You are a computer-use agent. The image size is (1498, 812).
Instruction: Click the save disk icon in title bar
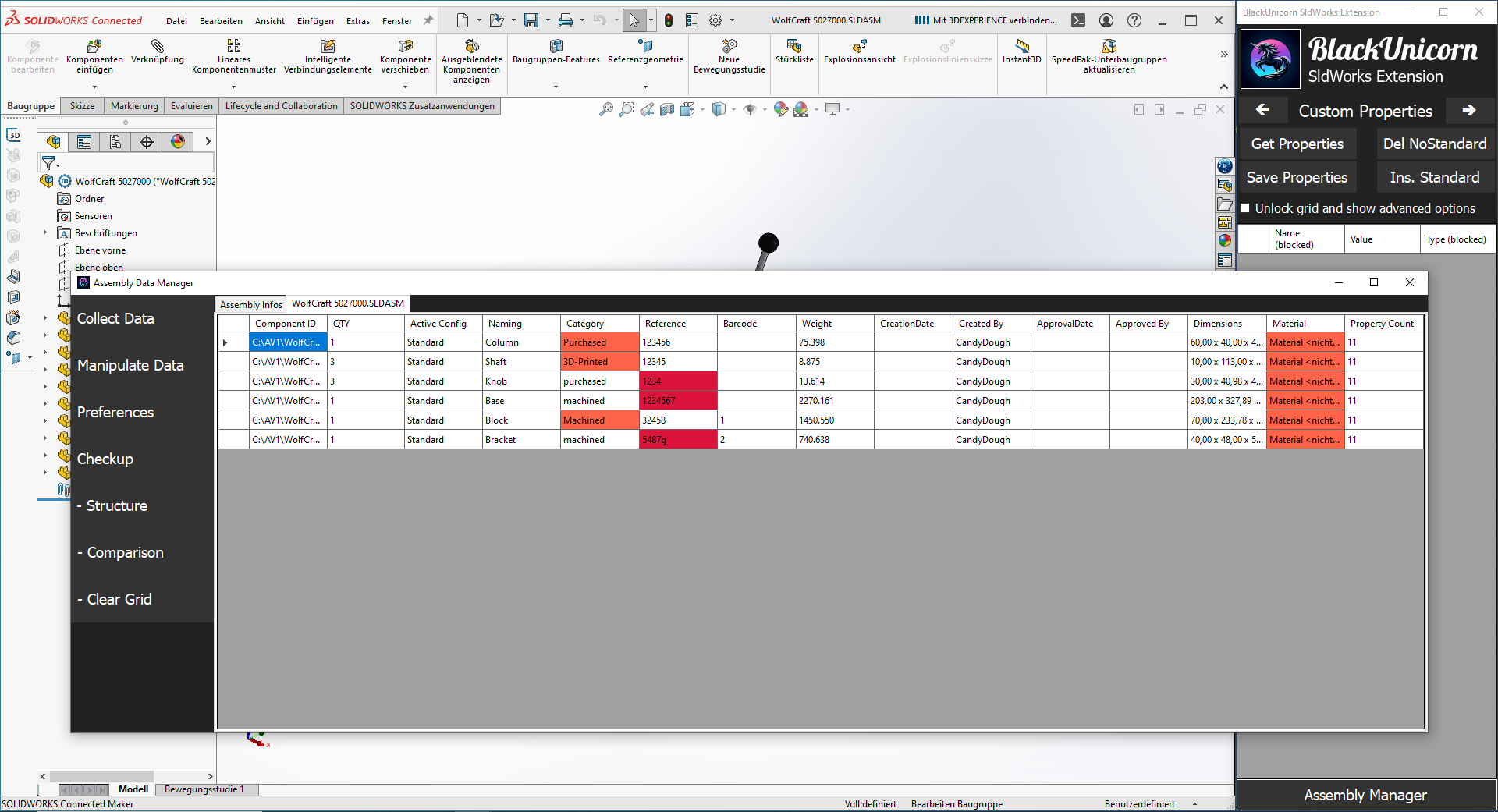(531, 20)
